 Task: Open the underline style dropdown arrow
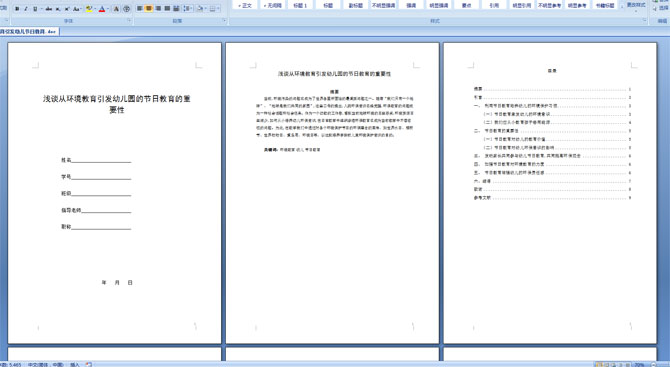41,9
